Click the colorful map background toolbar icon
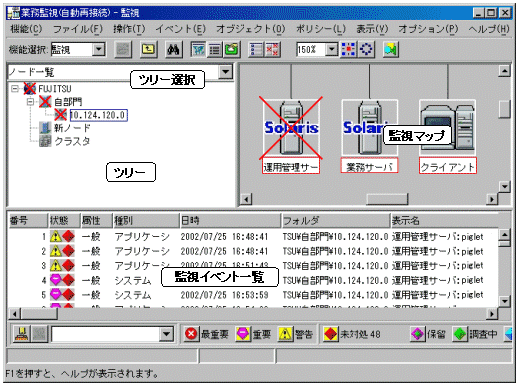Screen dimensions: 519x386 [391, 50]
